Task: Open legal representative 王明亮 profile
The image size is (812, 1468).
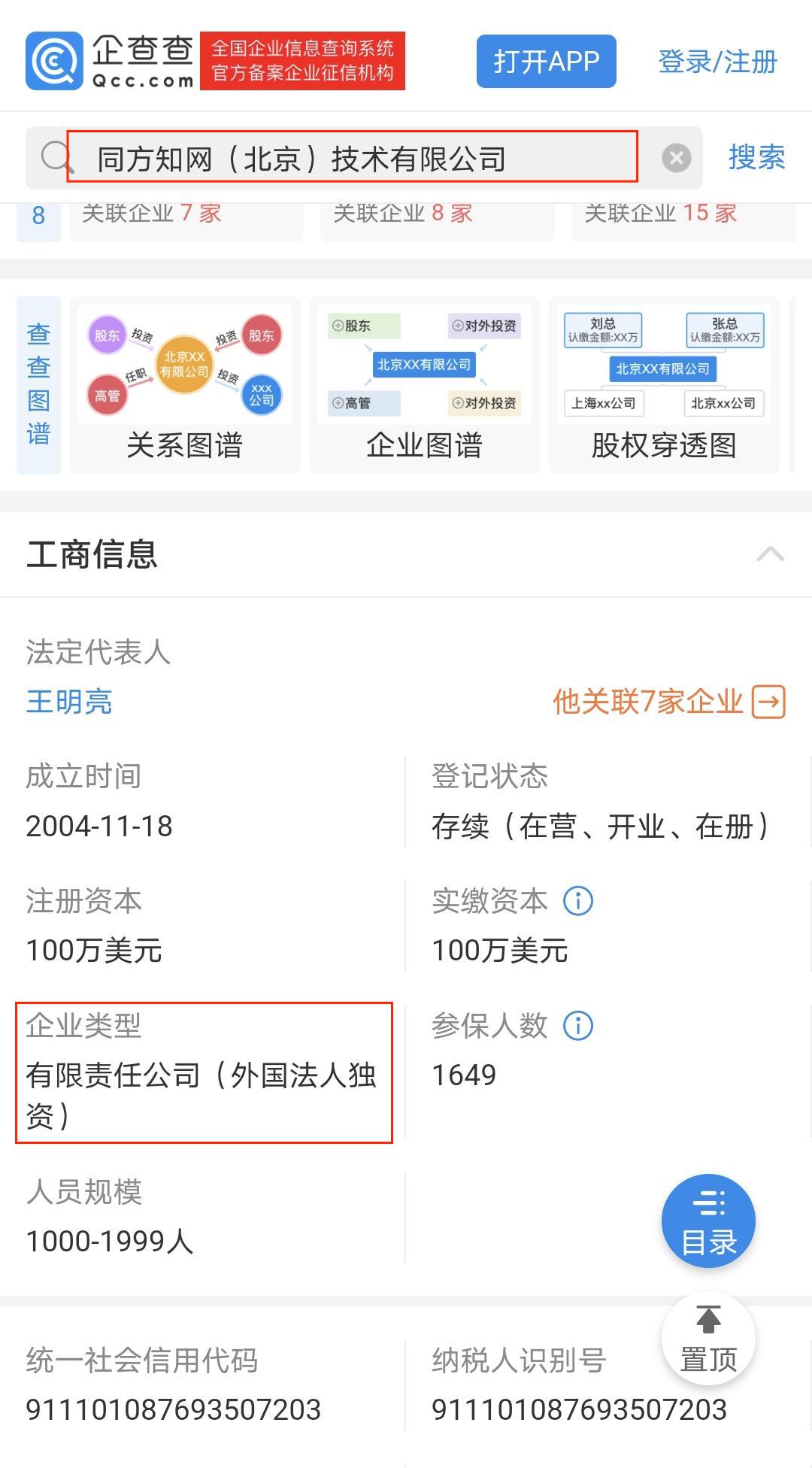Action: pos(69,702)
